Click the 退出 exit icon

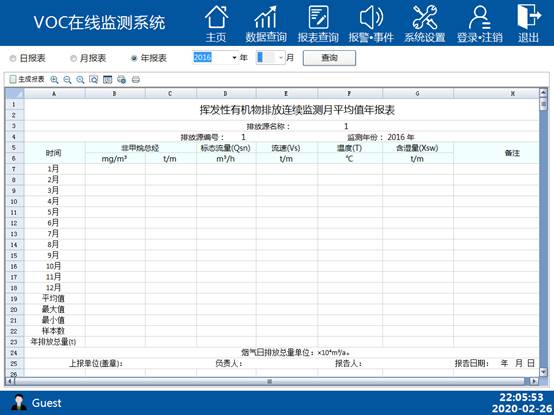529,24
